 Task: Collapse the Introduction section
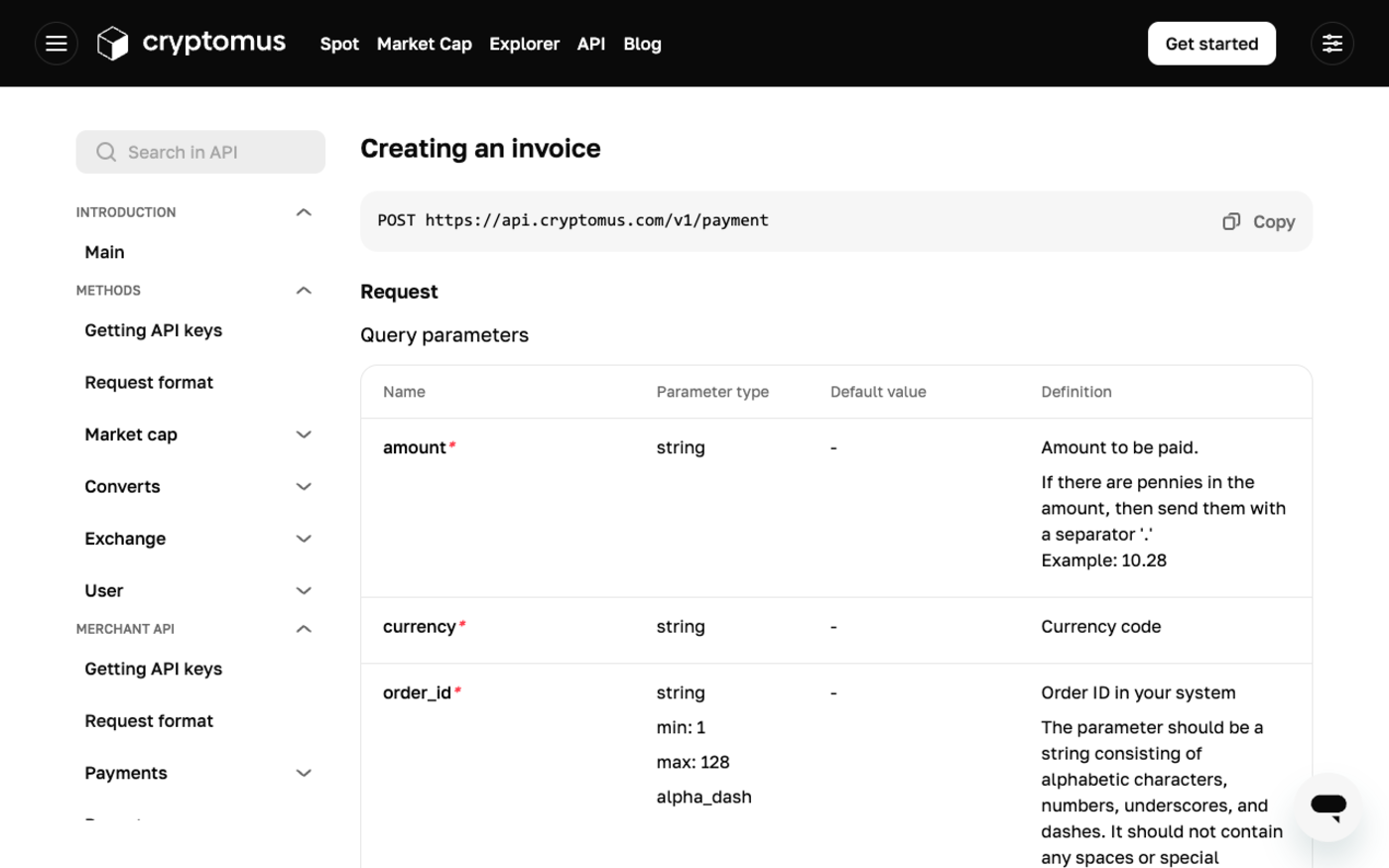(x=304, y=212)
